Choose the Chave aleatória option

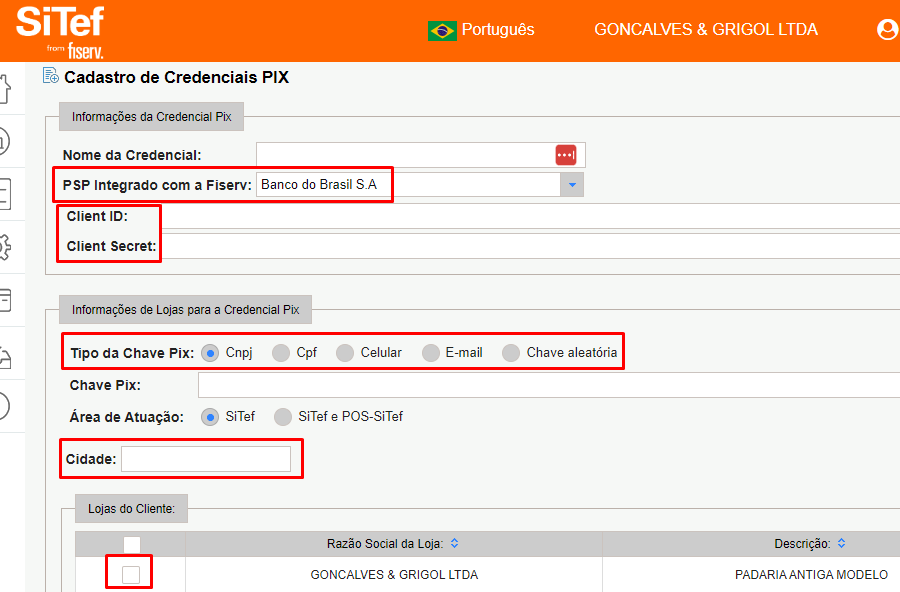[x=511, y=353]
